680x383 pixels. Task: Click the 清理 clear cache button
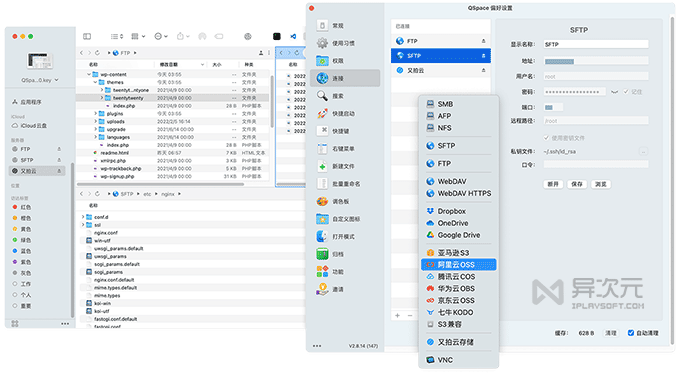[611, 333]
